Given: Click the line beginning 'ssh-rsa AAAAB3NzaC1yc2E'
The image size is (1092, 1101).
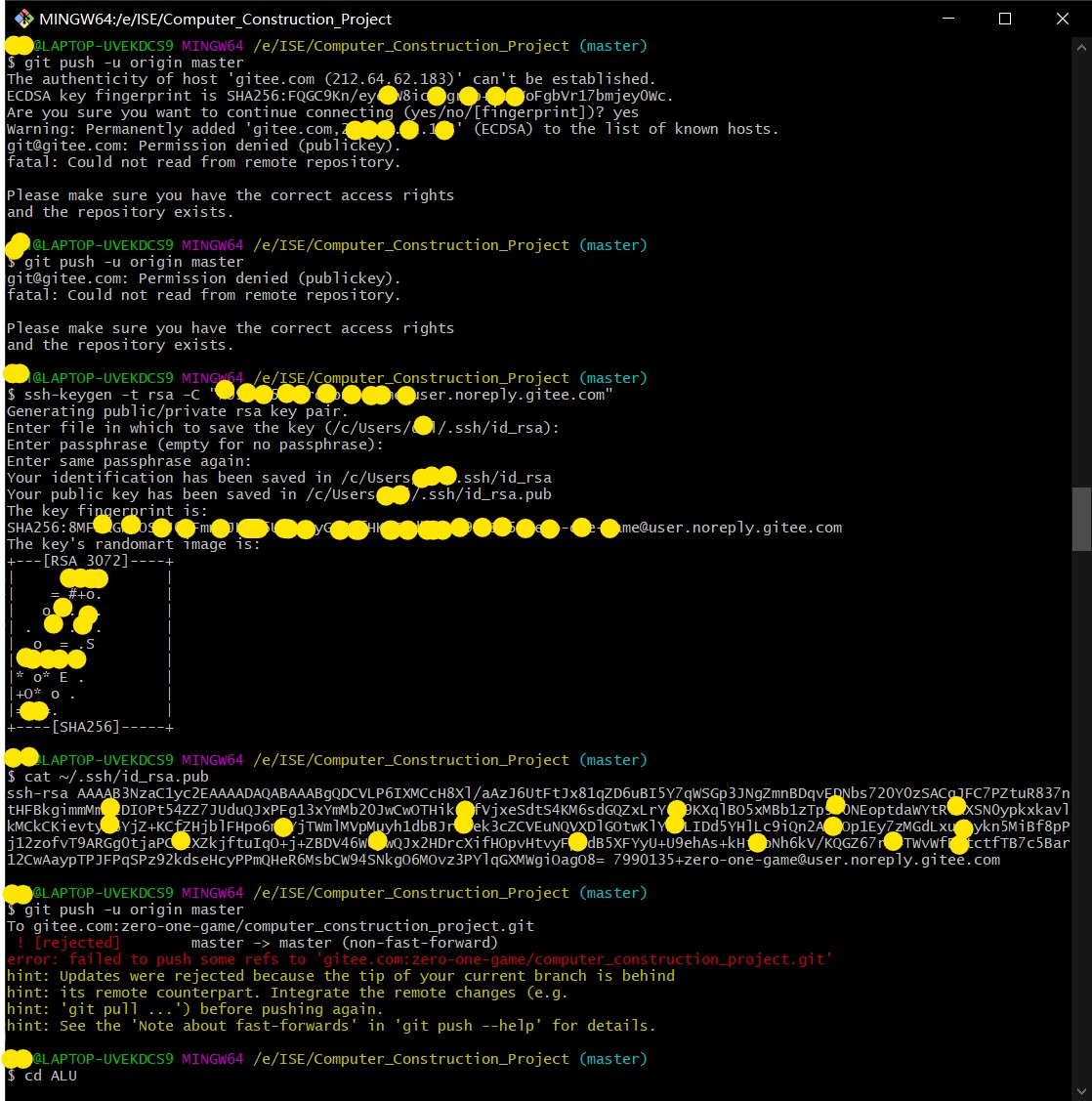Looking at the screenshot, I should (538, 793).
